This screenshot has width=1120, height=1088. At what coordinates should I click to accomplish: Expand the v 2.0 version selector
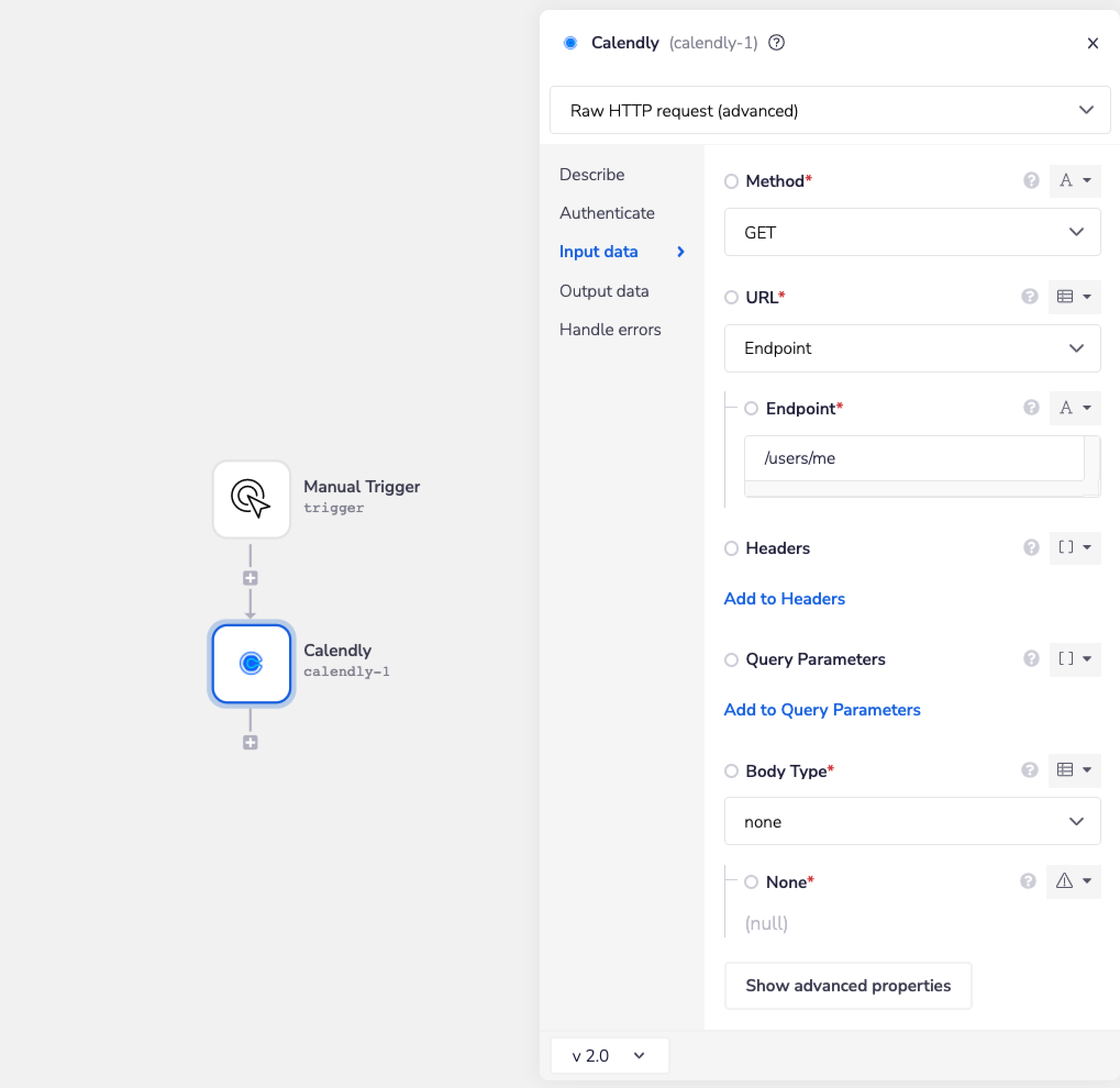point(609,1056)
